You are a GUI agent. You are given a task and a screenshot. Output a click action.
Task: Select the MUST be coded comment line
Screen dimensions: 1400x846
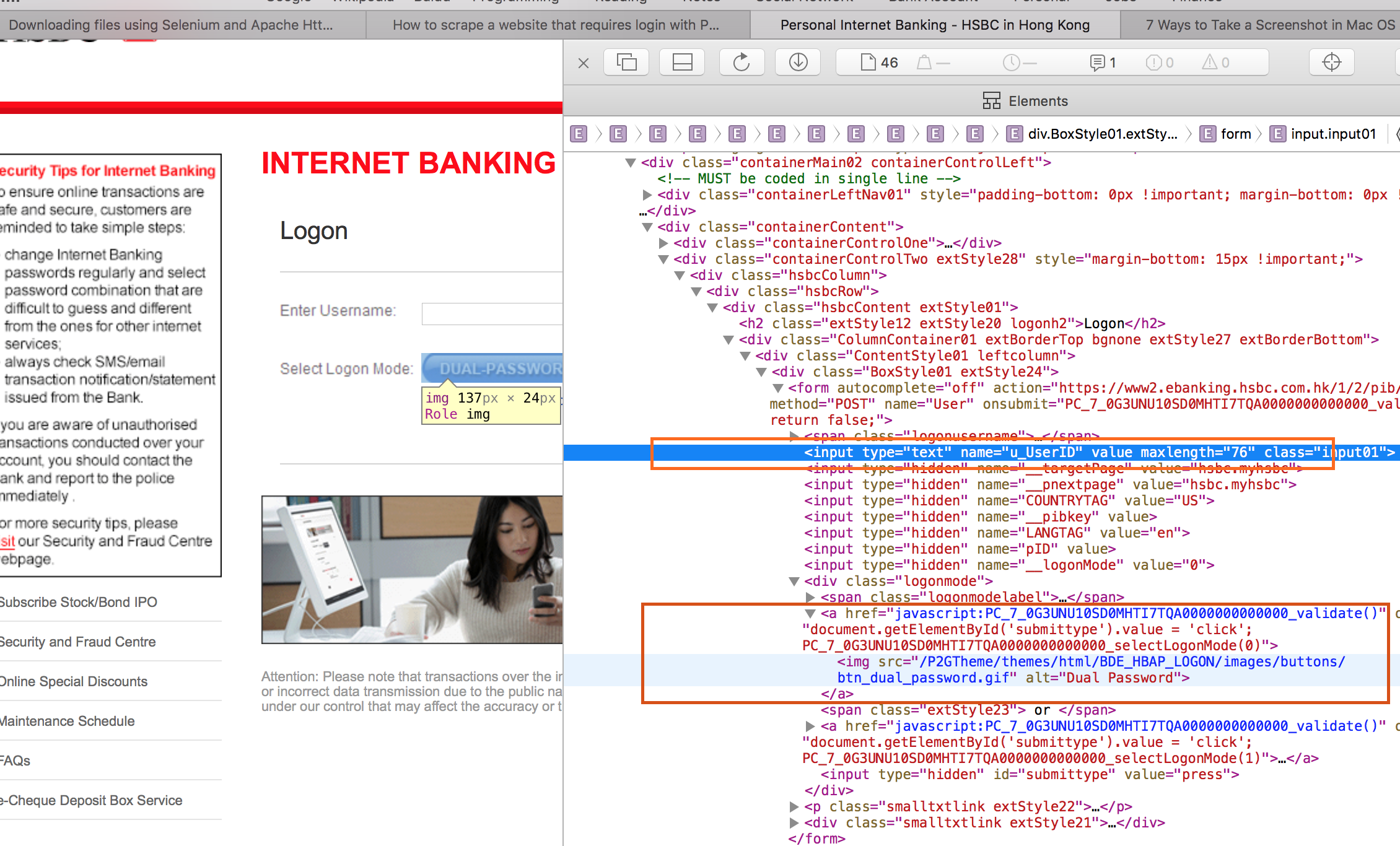[809, 179]
